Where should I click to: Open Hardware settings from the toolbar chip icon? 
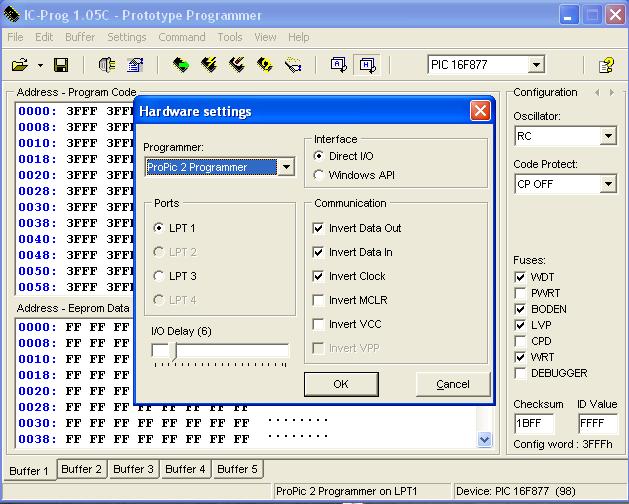[x=107, y=65]
